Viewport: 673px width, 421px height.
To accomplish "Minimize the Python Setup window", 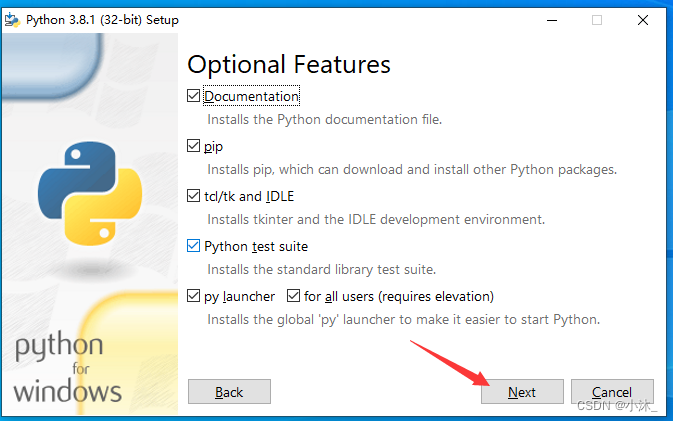I will [552, 20].
